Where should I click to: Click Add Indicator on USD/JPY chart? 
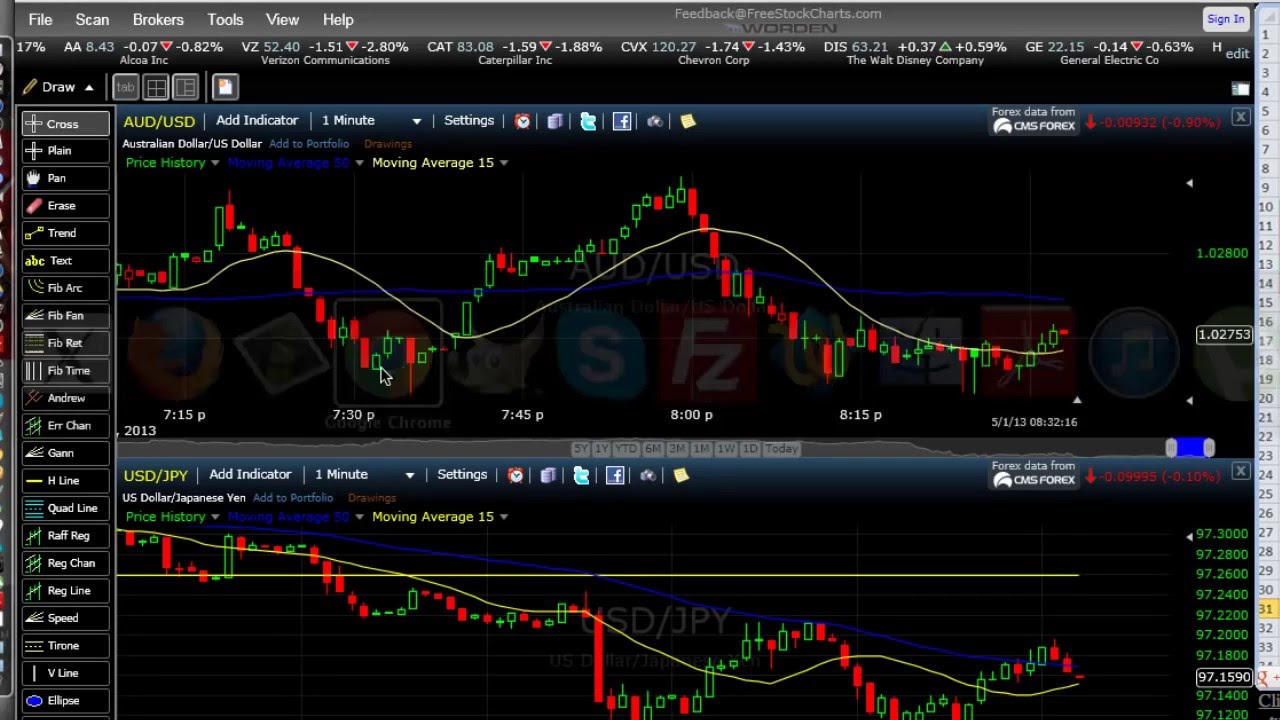click(250, 474)
